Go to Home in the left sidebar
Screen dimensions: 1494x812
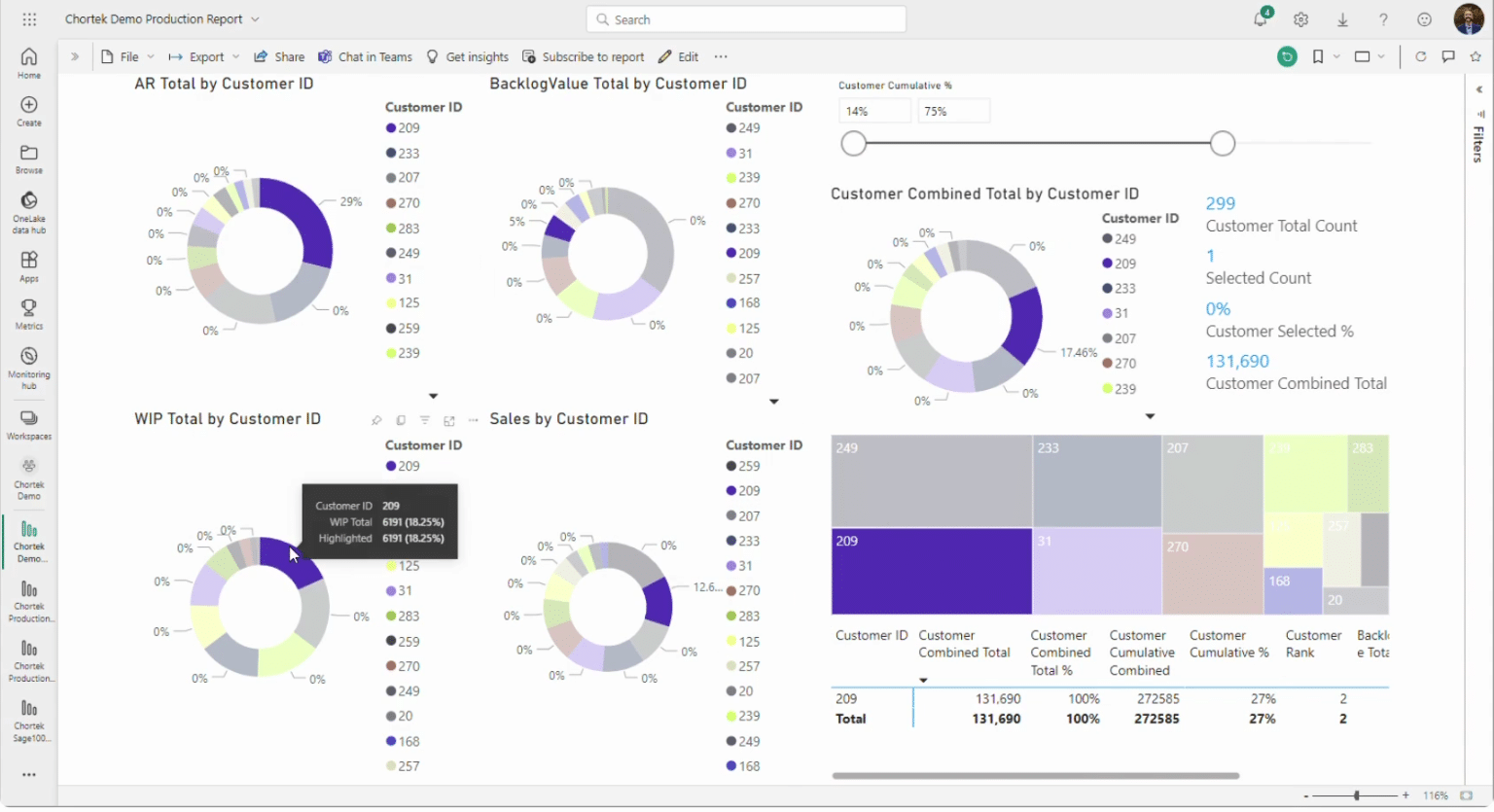pyautogui.click(x=29, y=63)
